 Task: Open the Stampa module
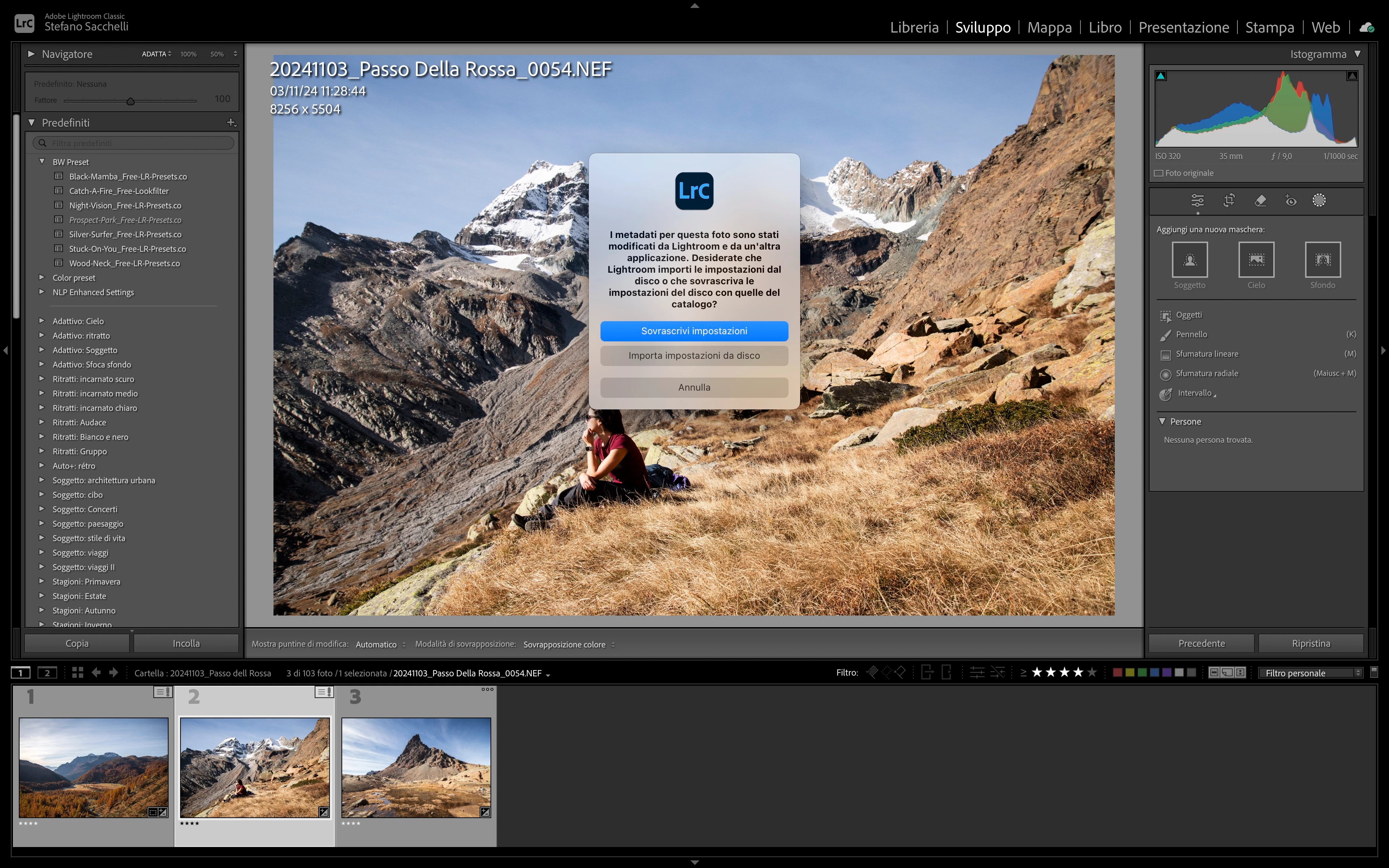[1269, 27]
